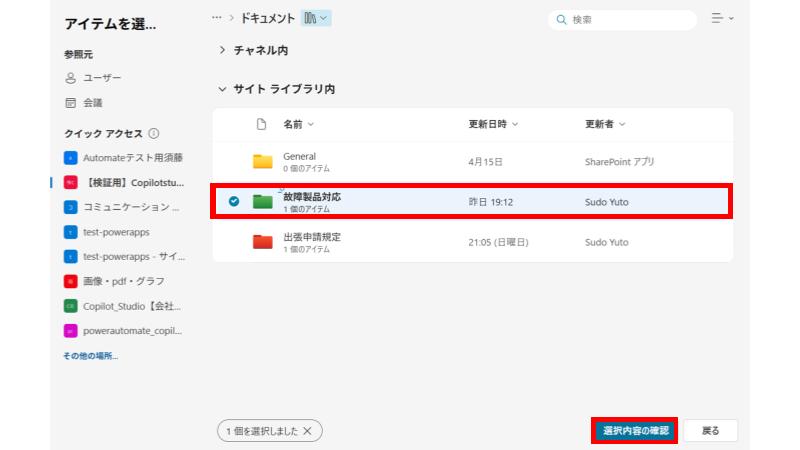The image size is (800, 450).
Task: Click magenta powerautomate_copil site icon
Action: [70, 330]
